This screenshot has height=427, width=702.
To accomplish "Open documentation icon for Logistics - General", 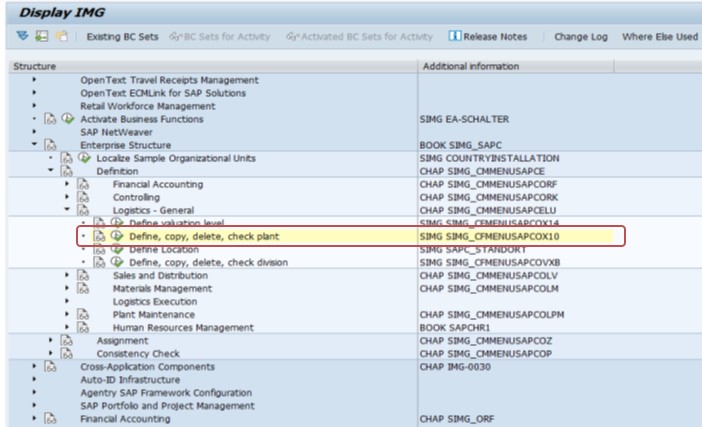I will [x=83, y=210].
